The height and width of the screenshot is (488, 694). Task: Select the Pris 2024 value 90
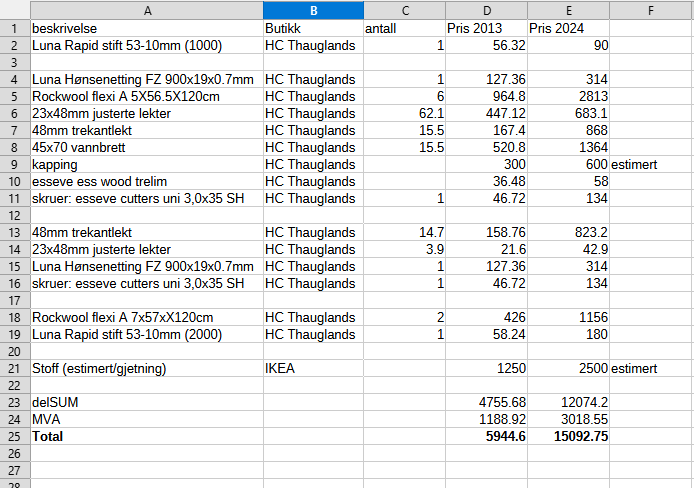point(568,45)
